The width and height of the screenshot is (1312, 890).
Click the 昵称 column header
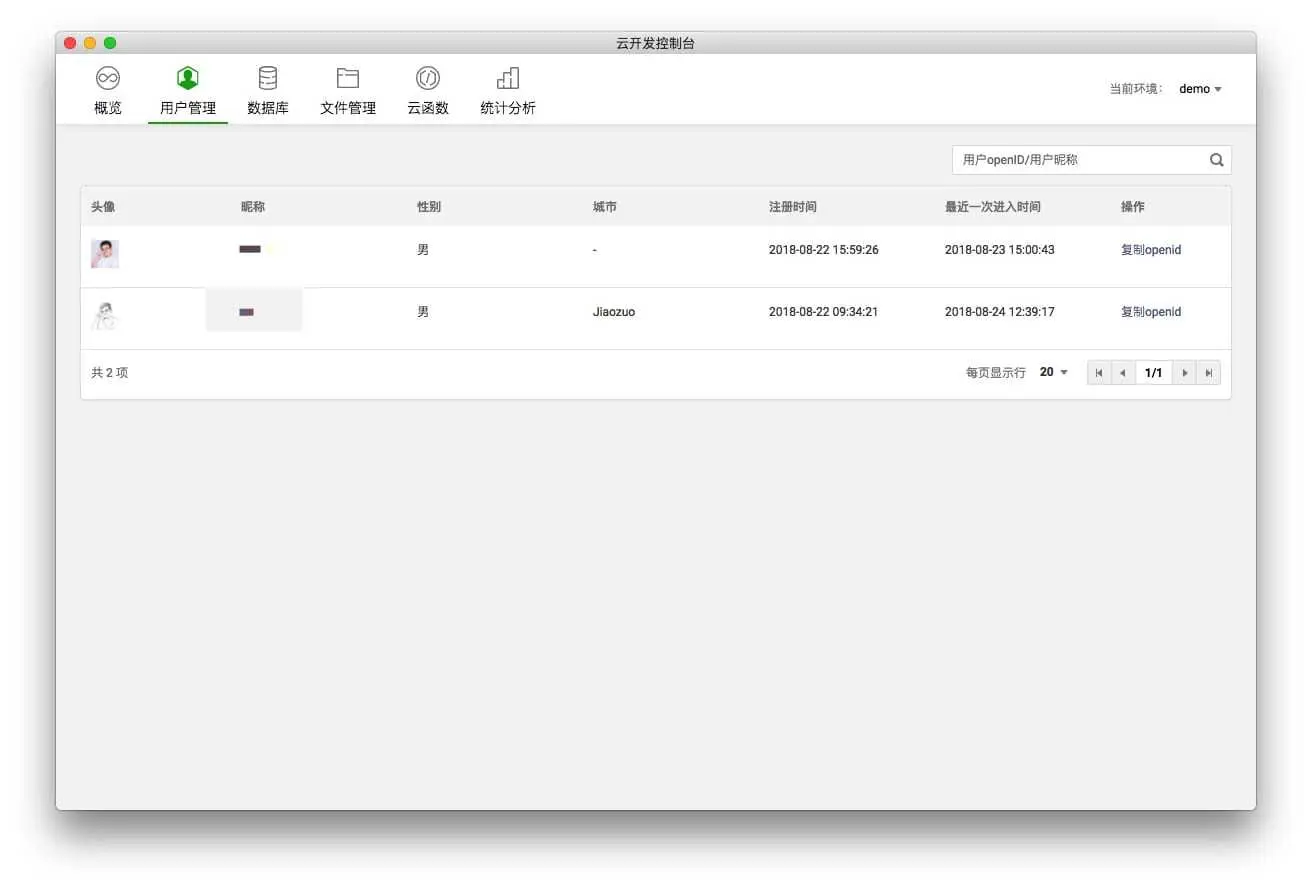(x=253, y=207)
